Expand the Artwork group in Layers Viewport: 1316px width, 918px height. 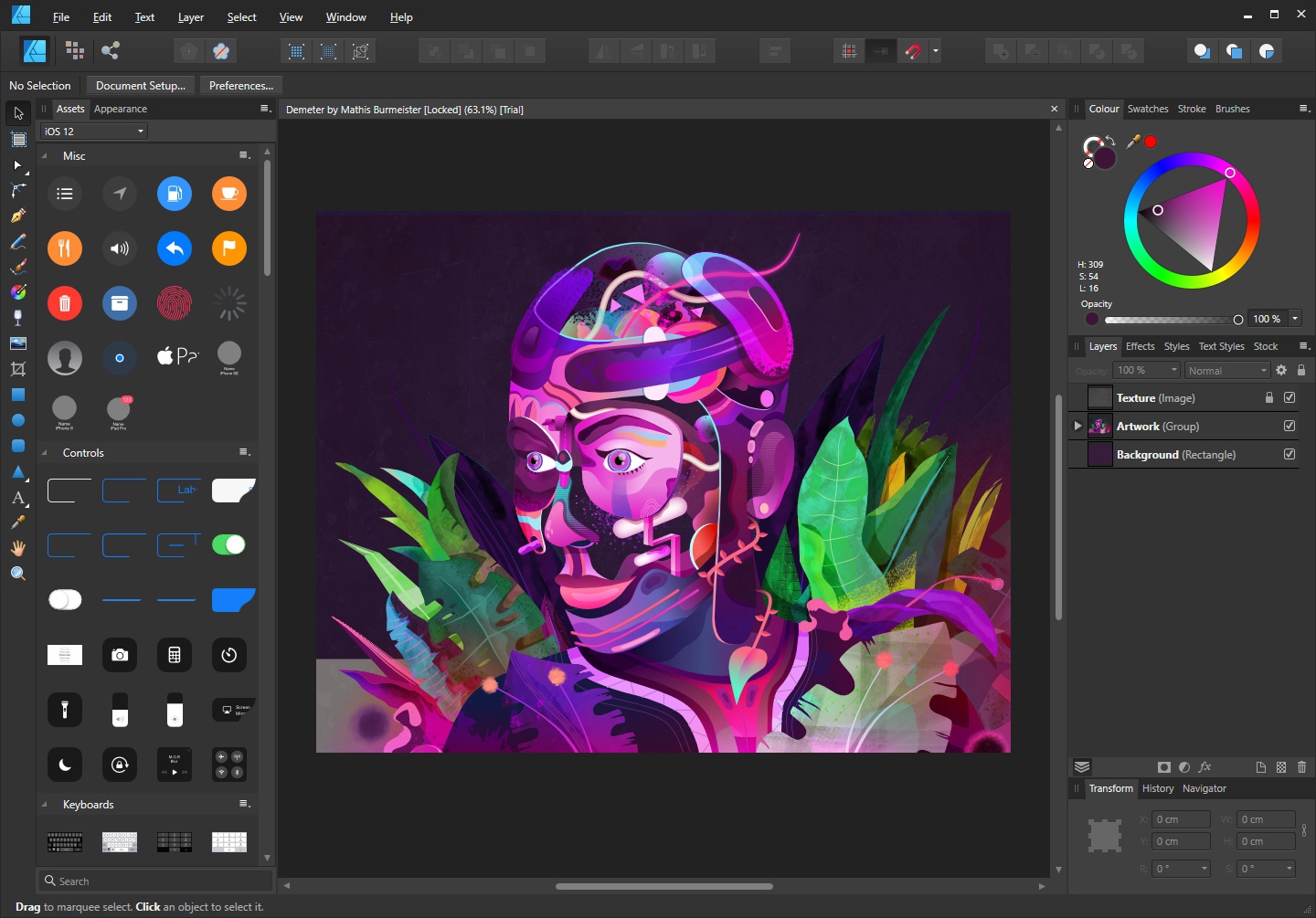pos(1077,426)
